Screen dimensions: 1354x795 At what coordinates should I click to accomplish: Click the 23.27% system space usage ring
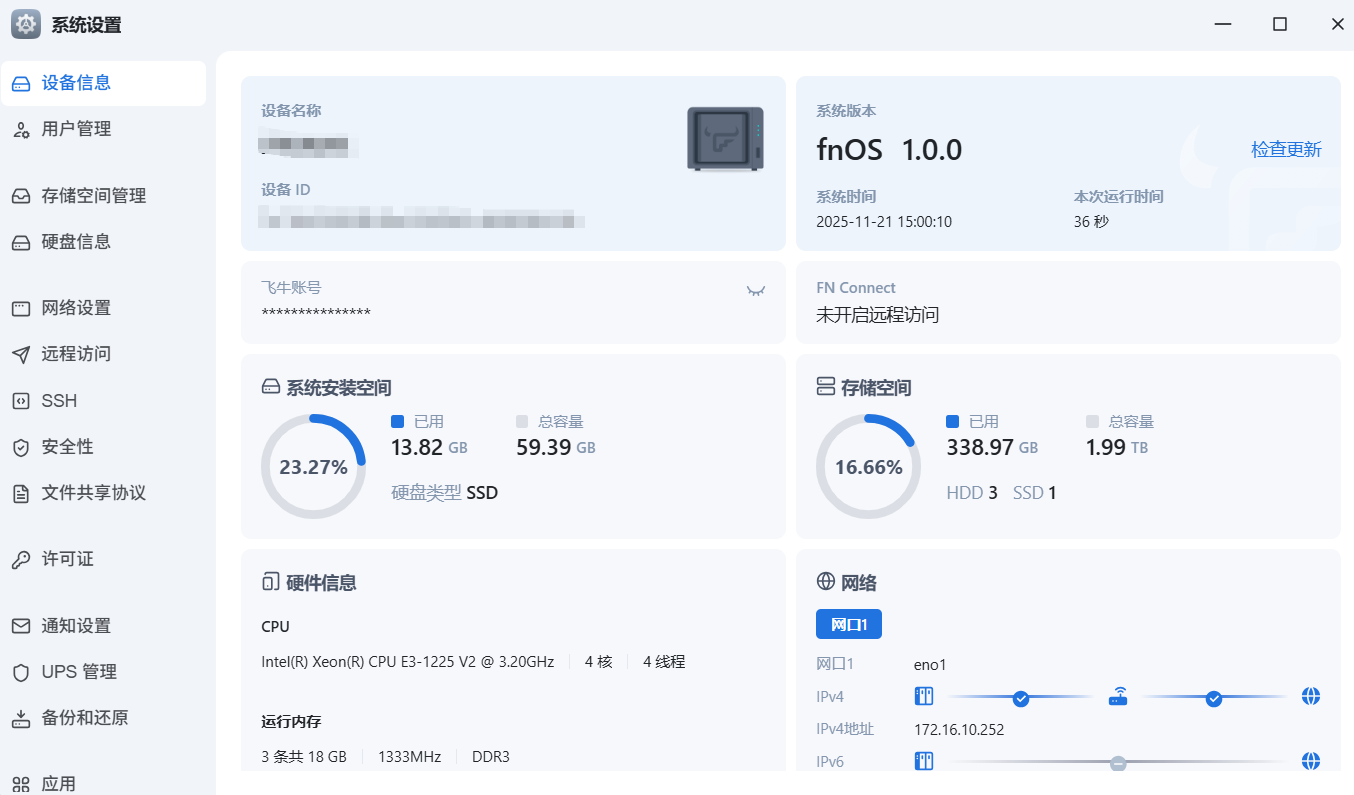tap(313, 466)
